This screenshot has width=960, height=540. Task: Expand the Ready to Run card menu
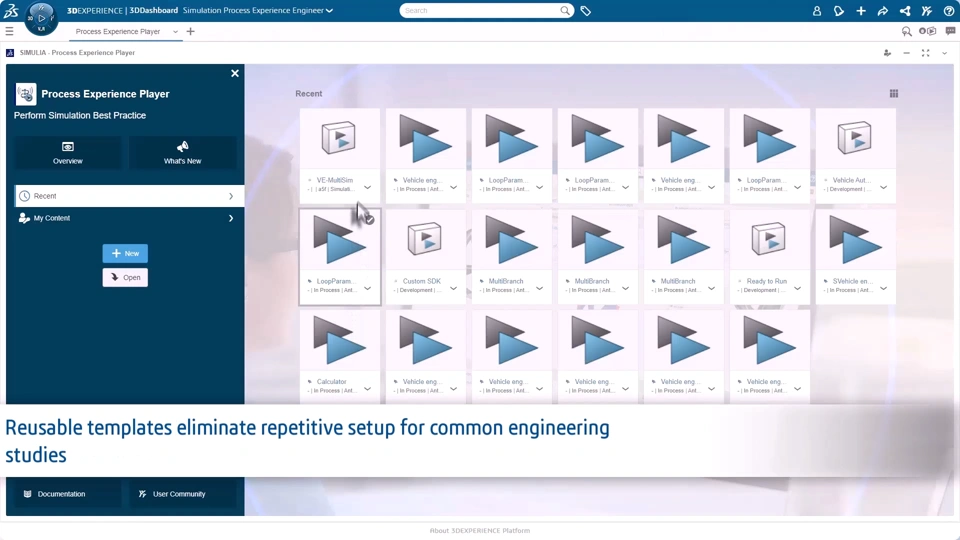797,288
